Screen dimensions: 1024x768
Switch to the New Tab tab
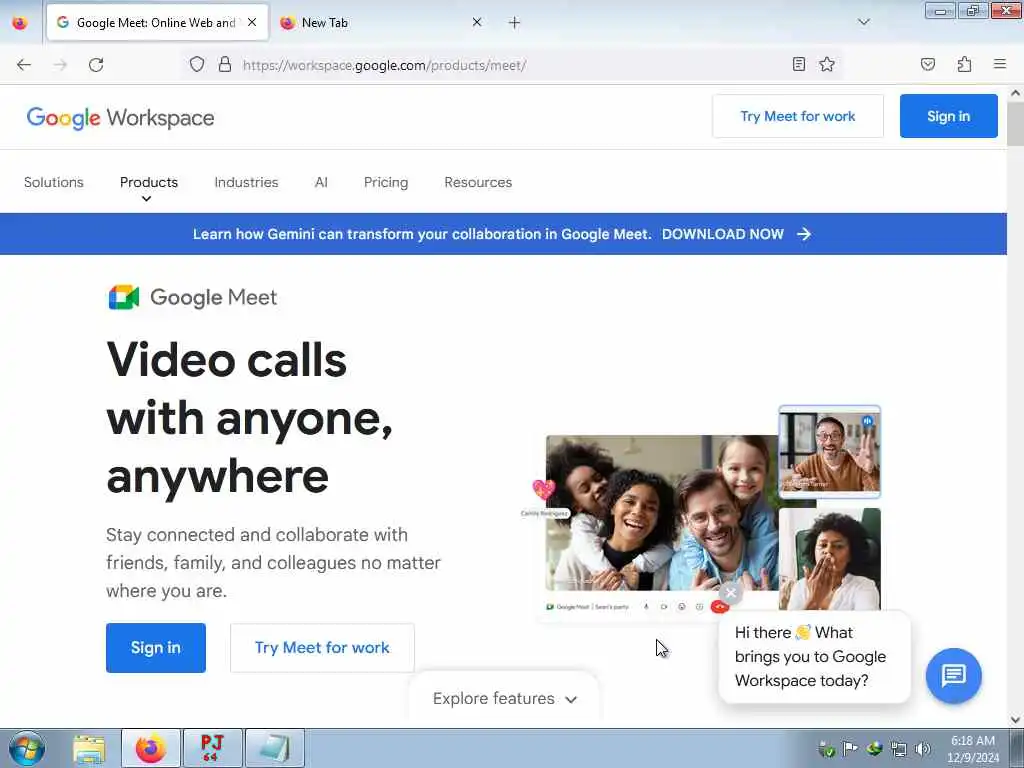[381, 22]
